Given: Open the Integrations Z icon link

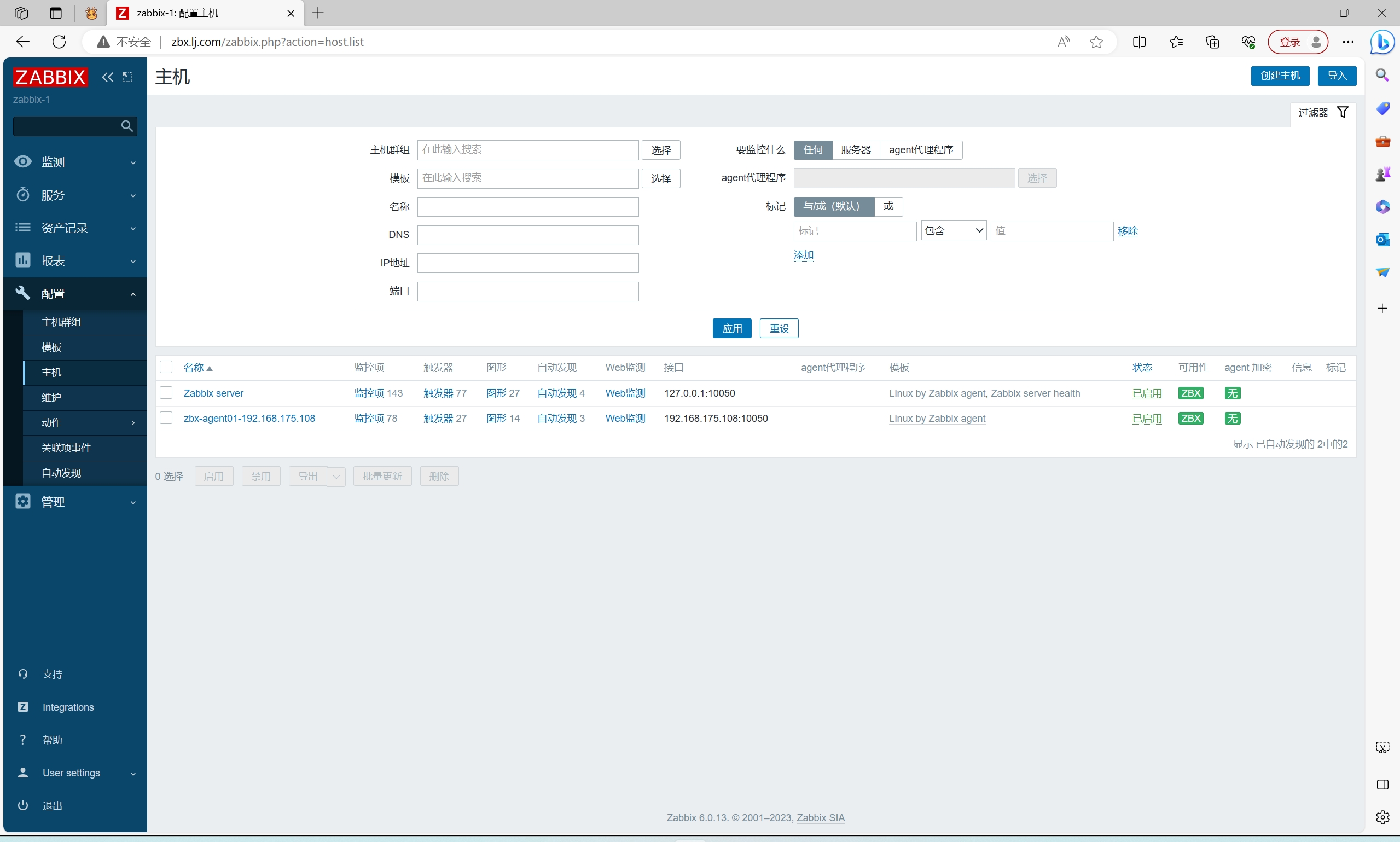Looking at the screenshot, I should [x=24, y=707].
